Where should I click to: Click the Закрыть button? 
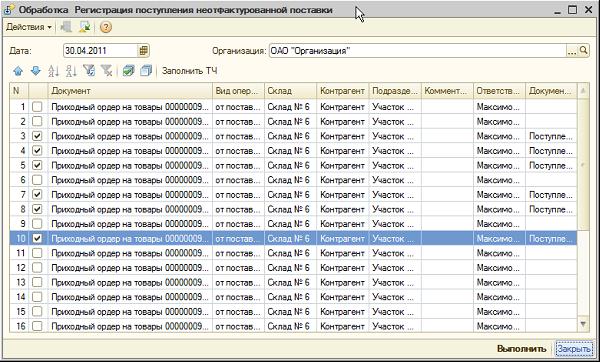tap(574, 349)
